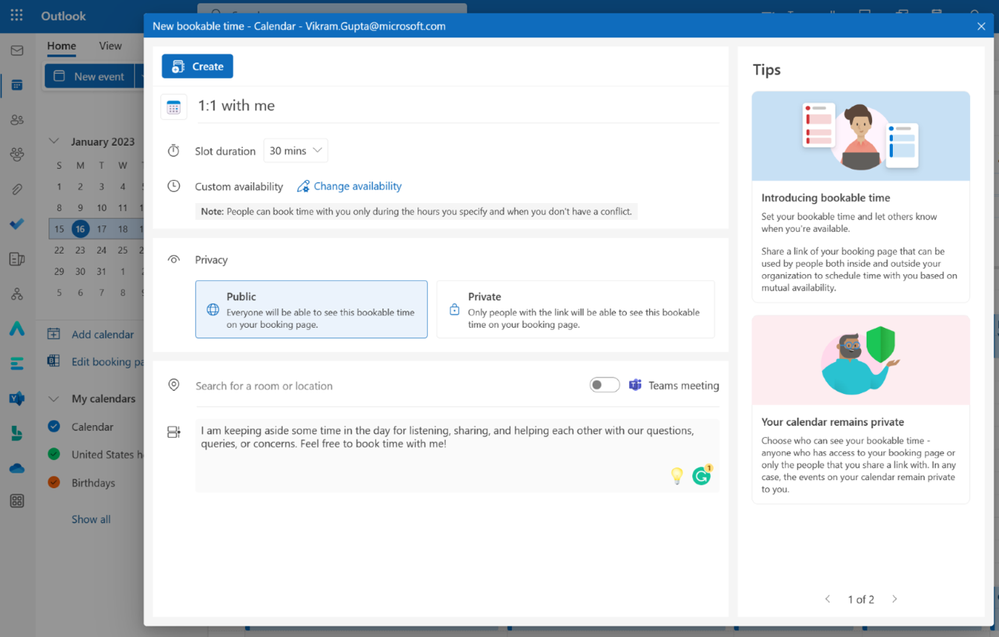Open the newspaper icon in sidebar

pyautogui.click(x=17, y=259)
